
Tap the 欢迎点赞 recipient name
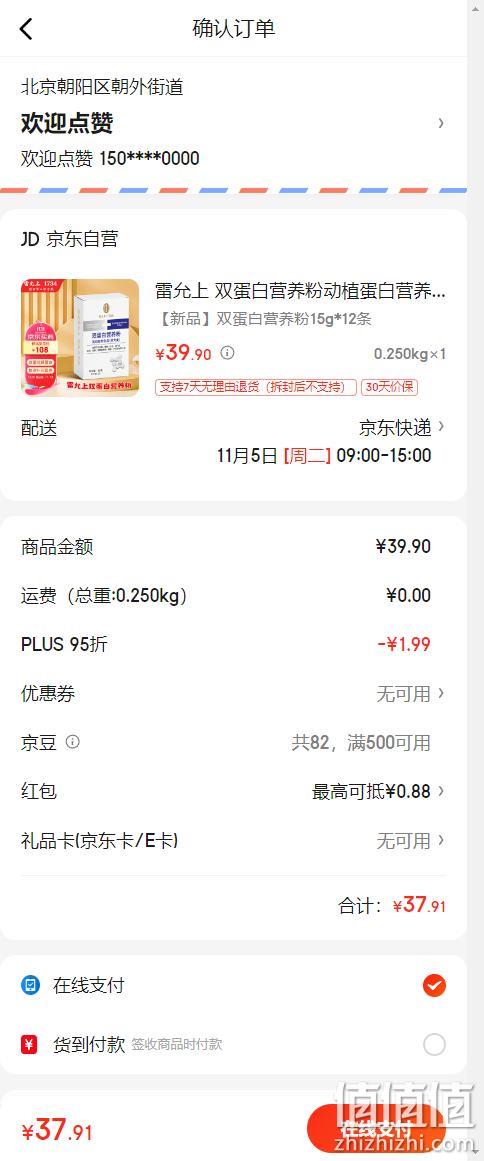67,123
